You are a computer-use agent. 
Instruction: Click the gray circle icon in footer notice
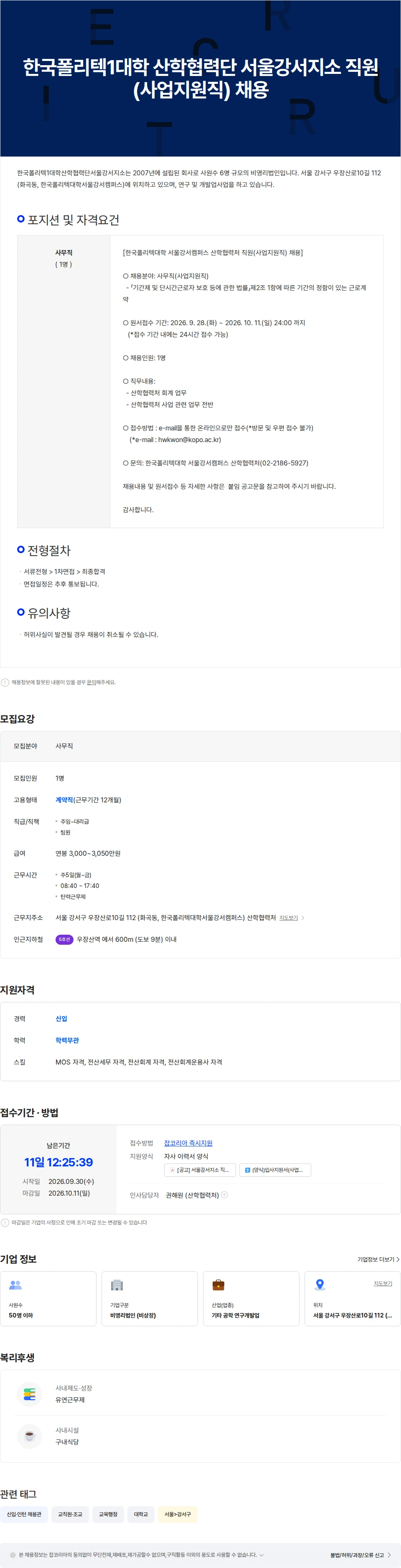(13, 1555)
